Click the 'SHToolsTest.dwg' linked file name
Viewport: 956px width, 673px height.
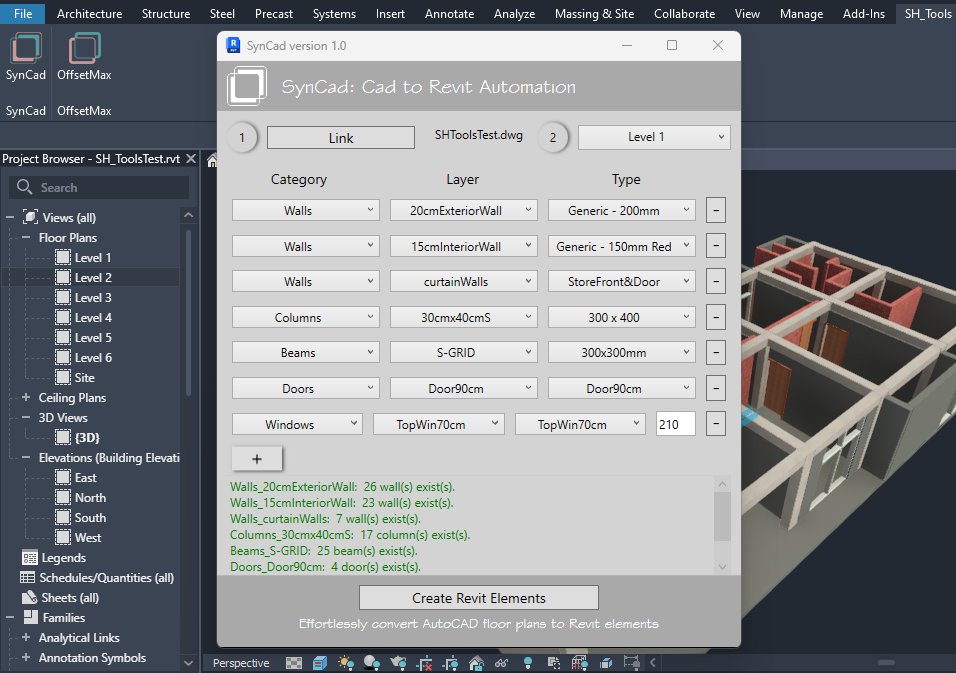(479, 135)
